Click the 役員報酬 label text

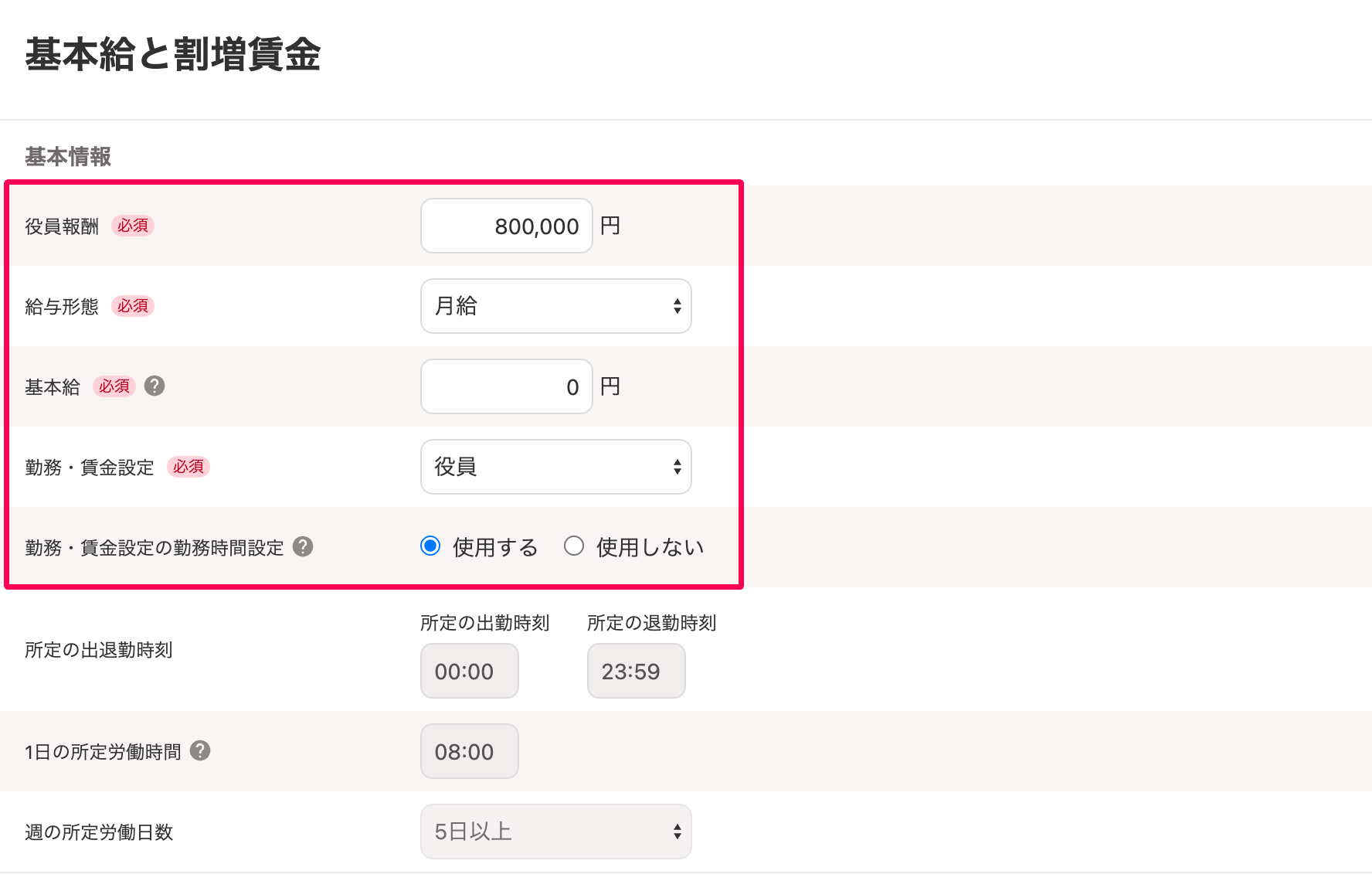62,226
